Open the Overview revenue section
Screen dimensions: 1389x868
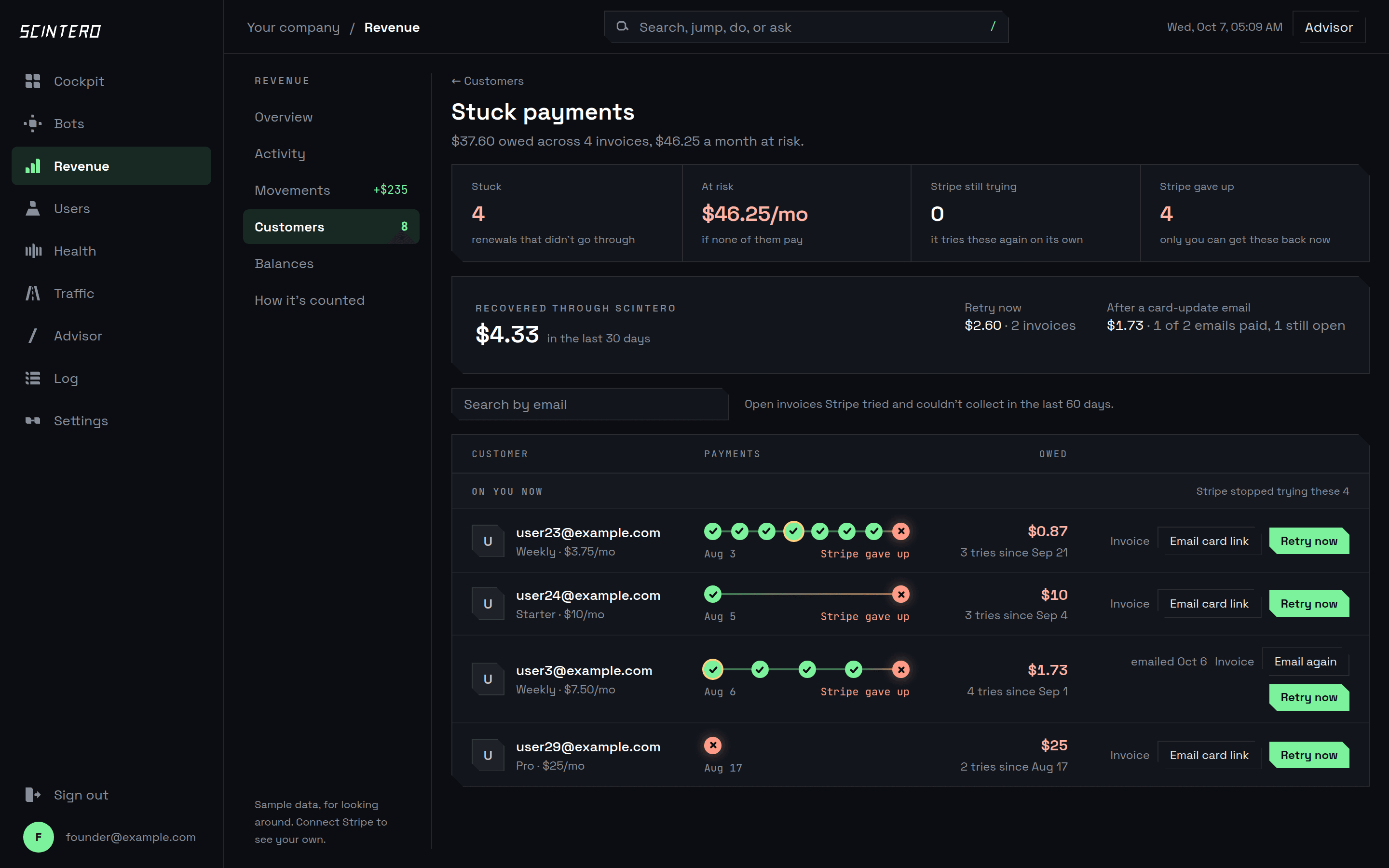[x=331, y=117]
